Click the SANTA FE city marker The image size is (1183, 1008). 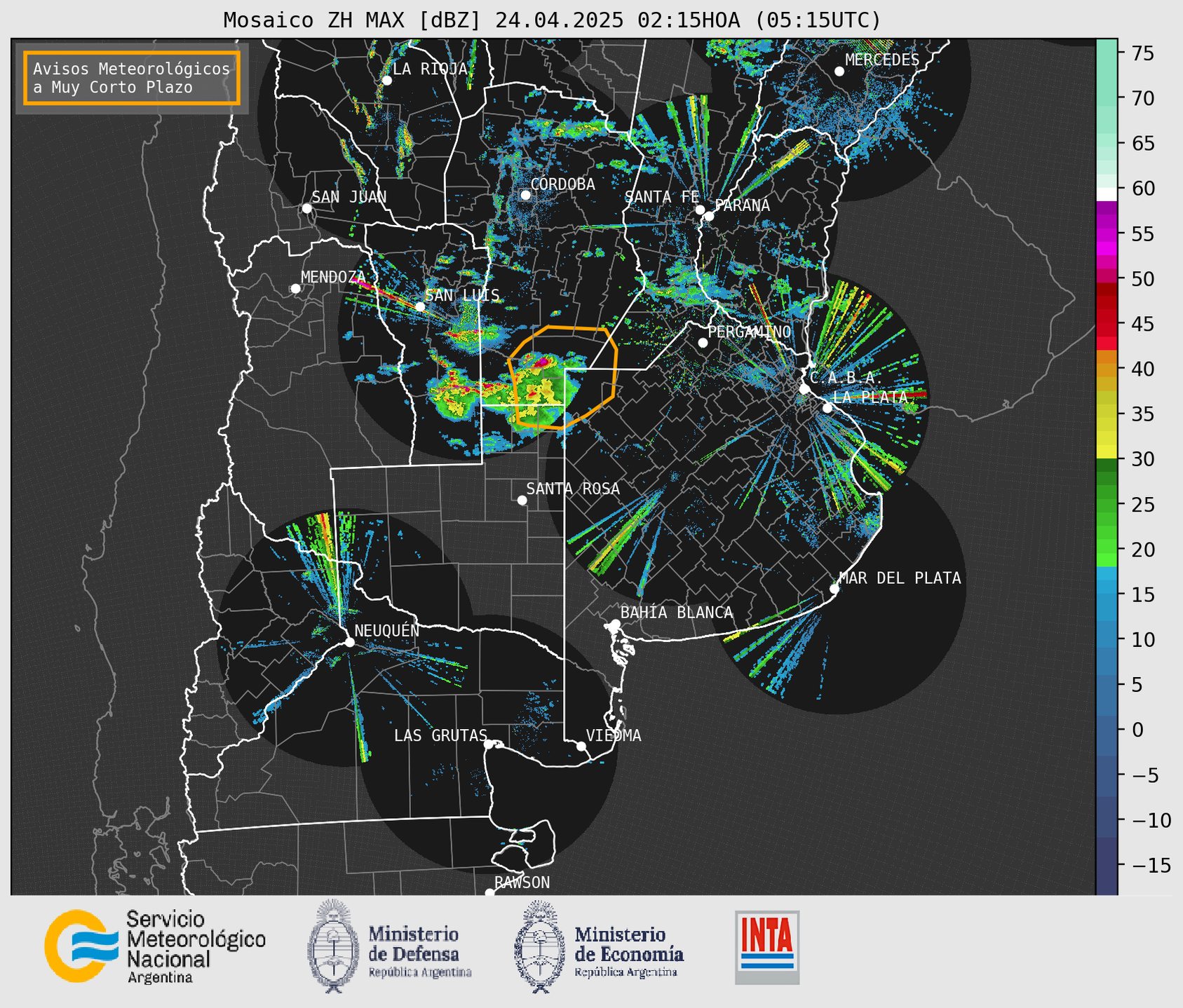pos(700,210)
